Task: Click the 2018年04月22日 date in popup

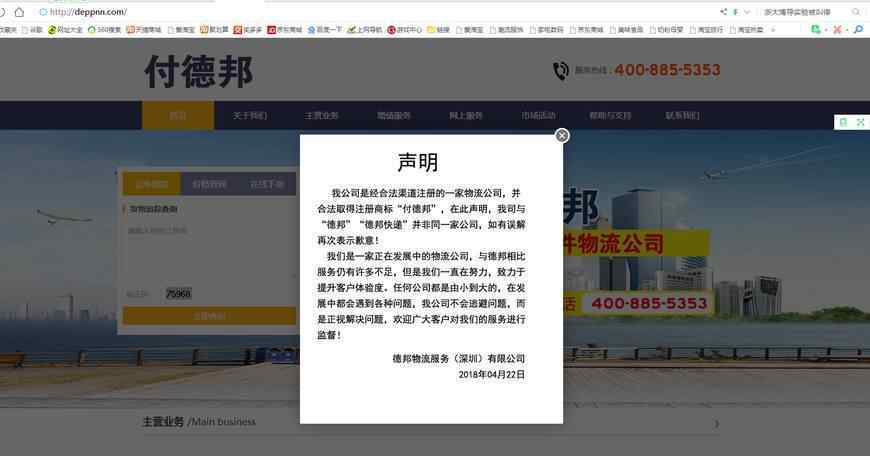Action: (x=492, y=374)
